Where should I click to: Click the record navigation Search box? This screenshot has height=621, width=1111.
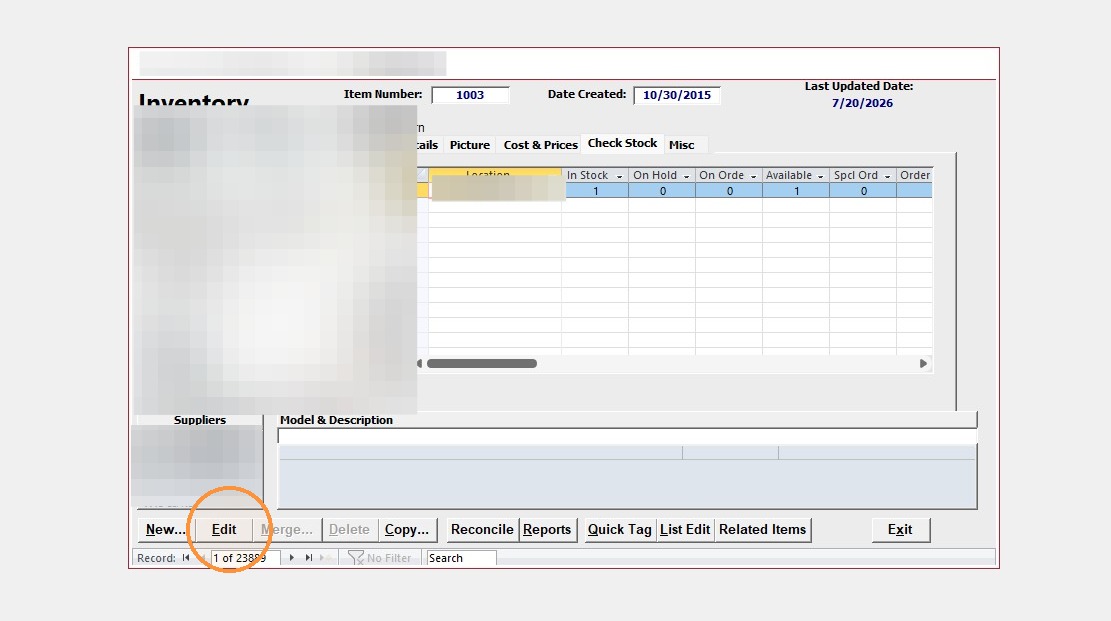coord(461,558)
